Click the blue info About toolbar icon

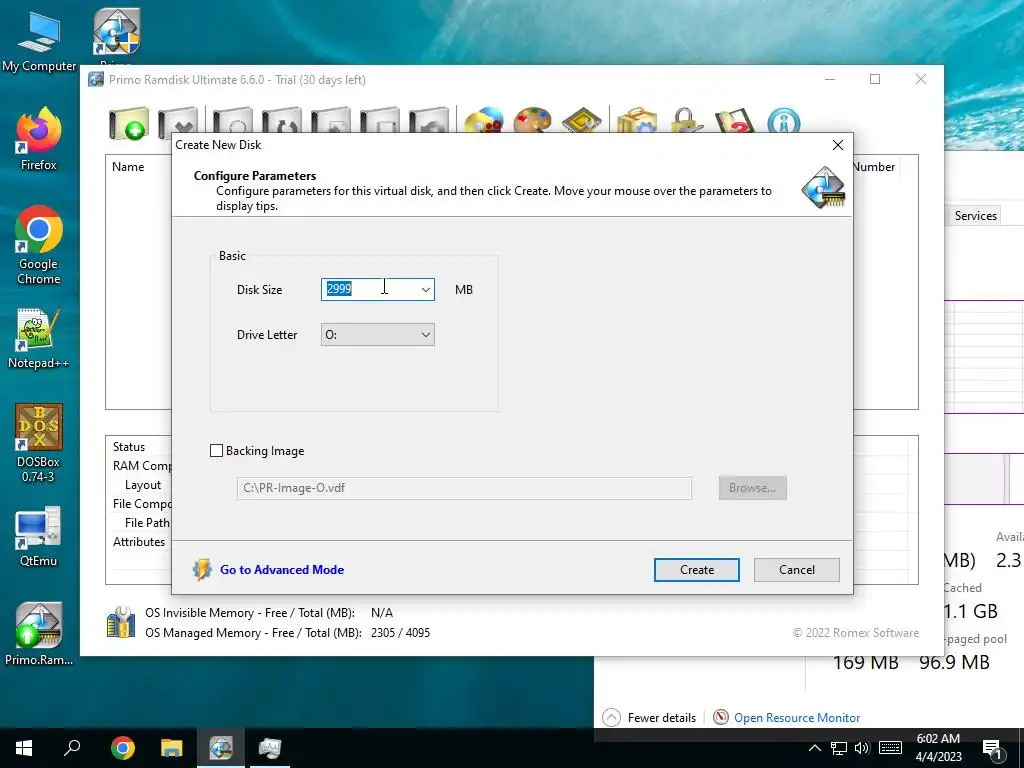tap(784, 121)
